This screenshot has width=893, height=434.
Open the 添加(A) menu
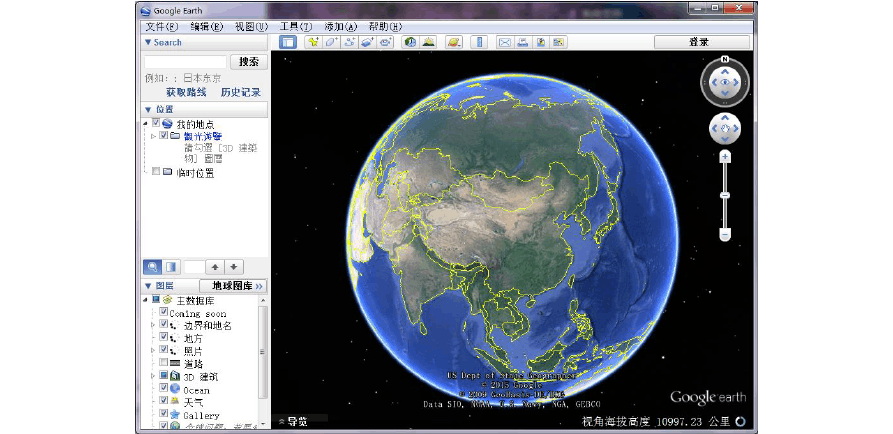341,27
